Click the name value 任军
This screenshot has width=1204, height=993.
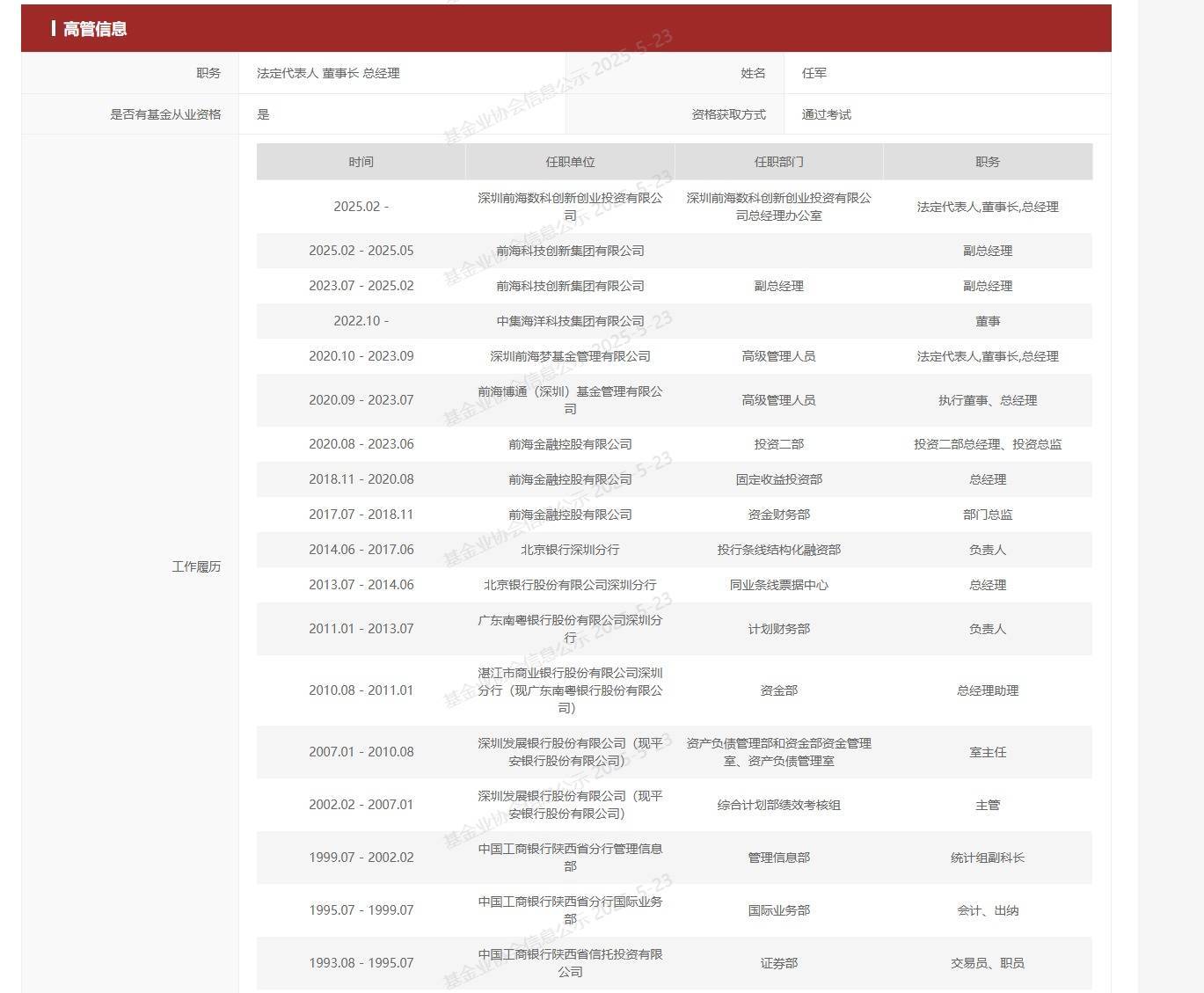pos(814,73)
